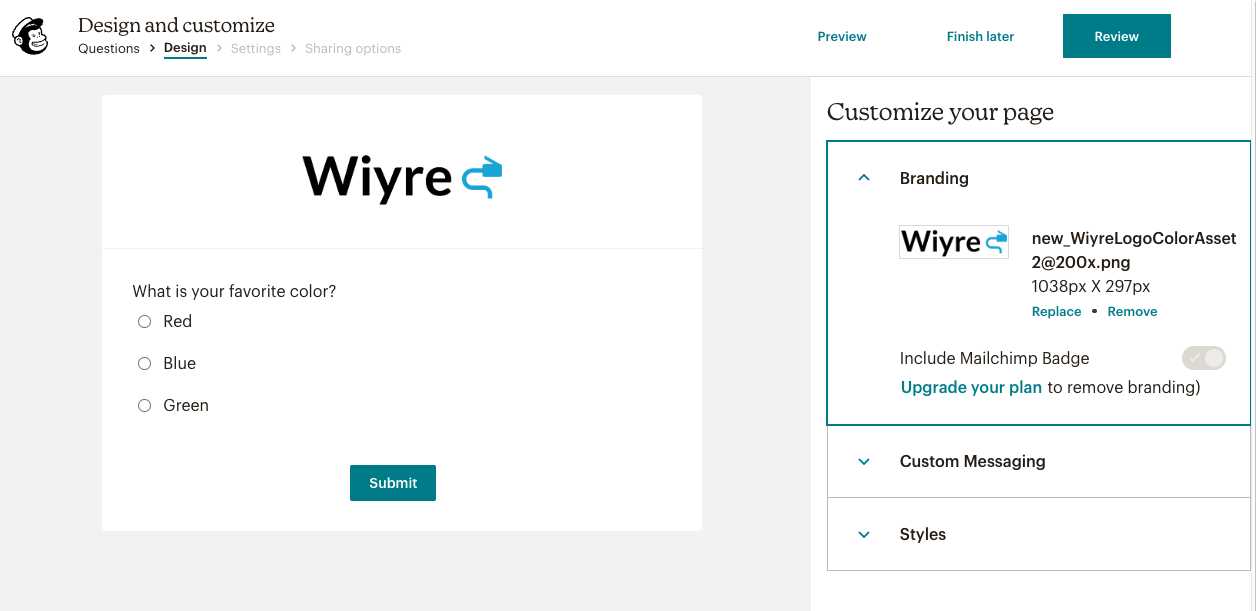Select the Red radio option

[x=144, y=322]
